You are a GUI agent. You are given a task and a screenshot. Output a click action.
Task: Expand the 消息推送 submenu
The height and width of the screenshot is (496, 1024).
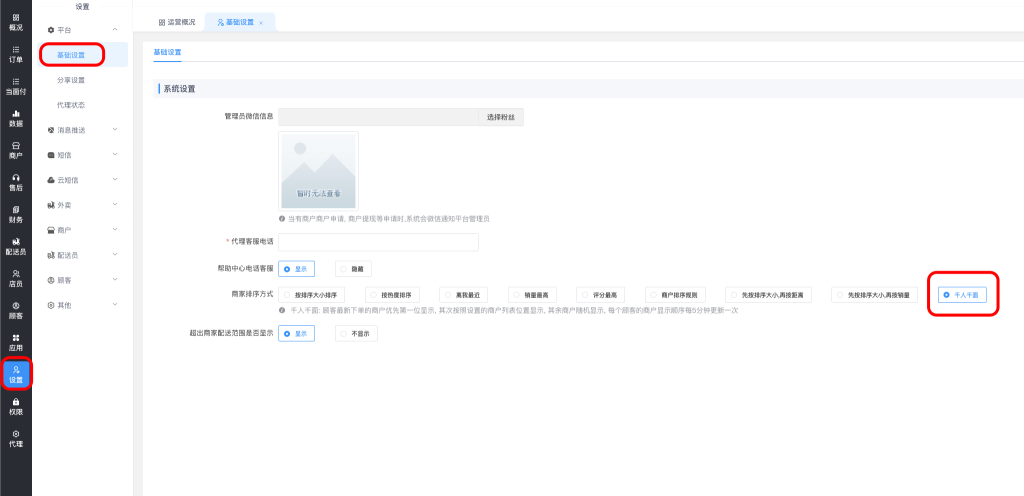[x=84, y=130]
